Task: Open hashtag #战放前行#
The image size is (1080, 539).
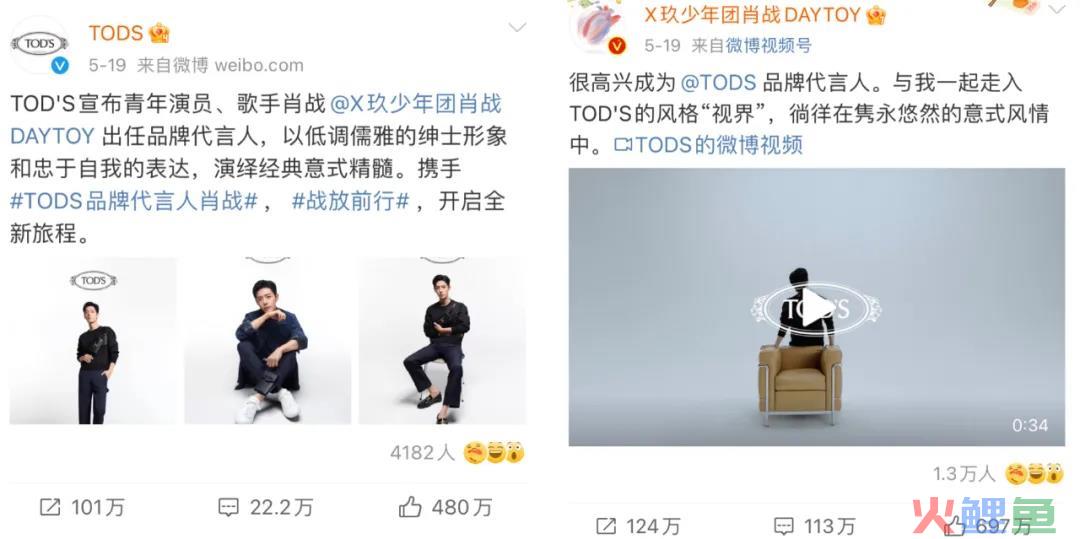Action: pos(351,201)
